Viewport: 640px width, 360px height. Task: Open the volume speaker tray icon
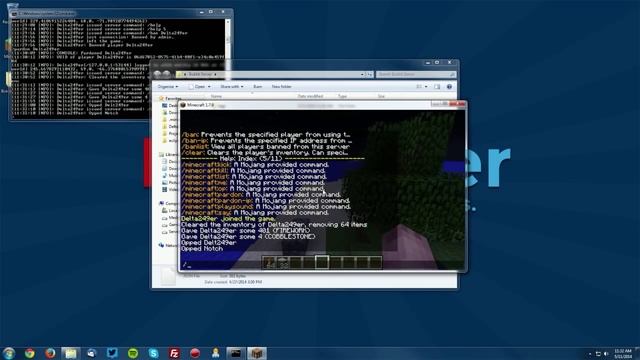pyautogui.click(x=606, y=353)
